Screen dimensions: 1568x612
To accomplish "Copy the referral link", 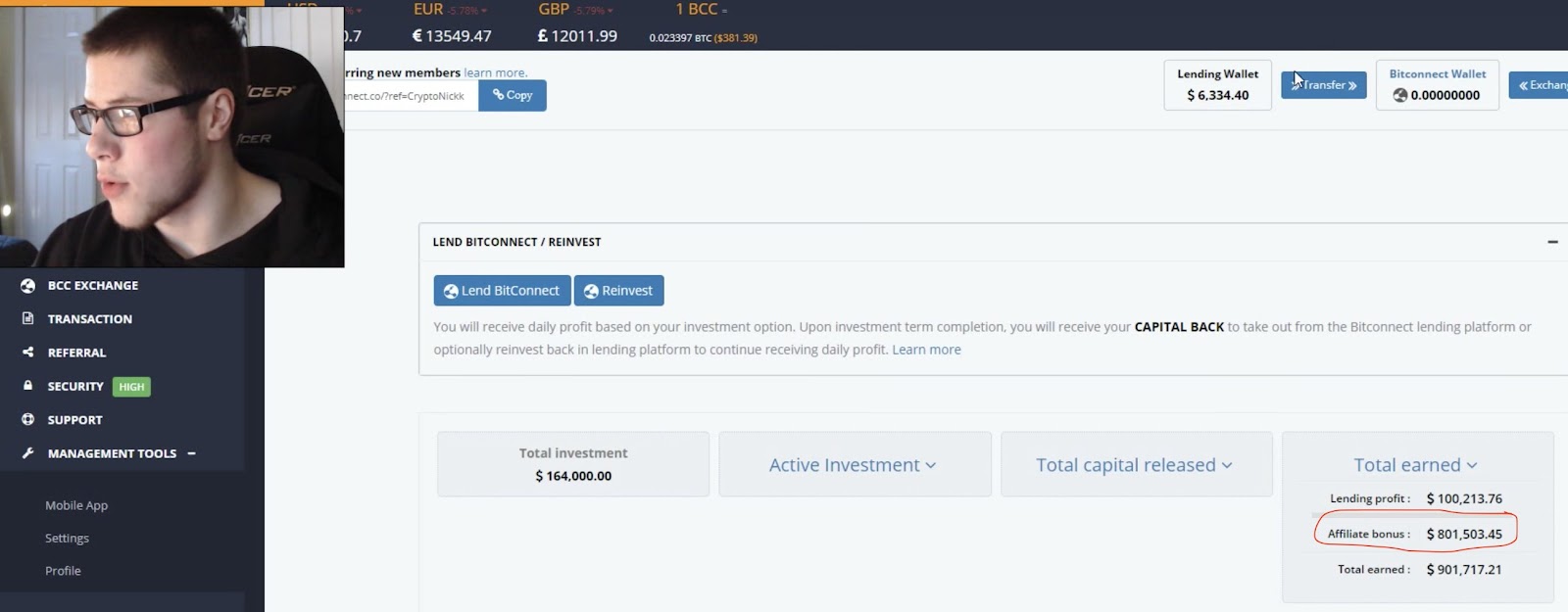I will point(513,95).
